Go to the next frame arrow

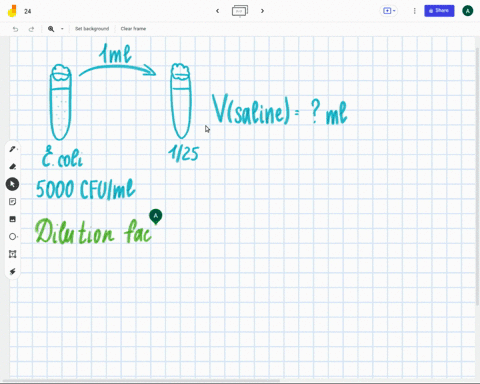(262, 11)
